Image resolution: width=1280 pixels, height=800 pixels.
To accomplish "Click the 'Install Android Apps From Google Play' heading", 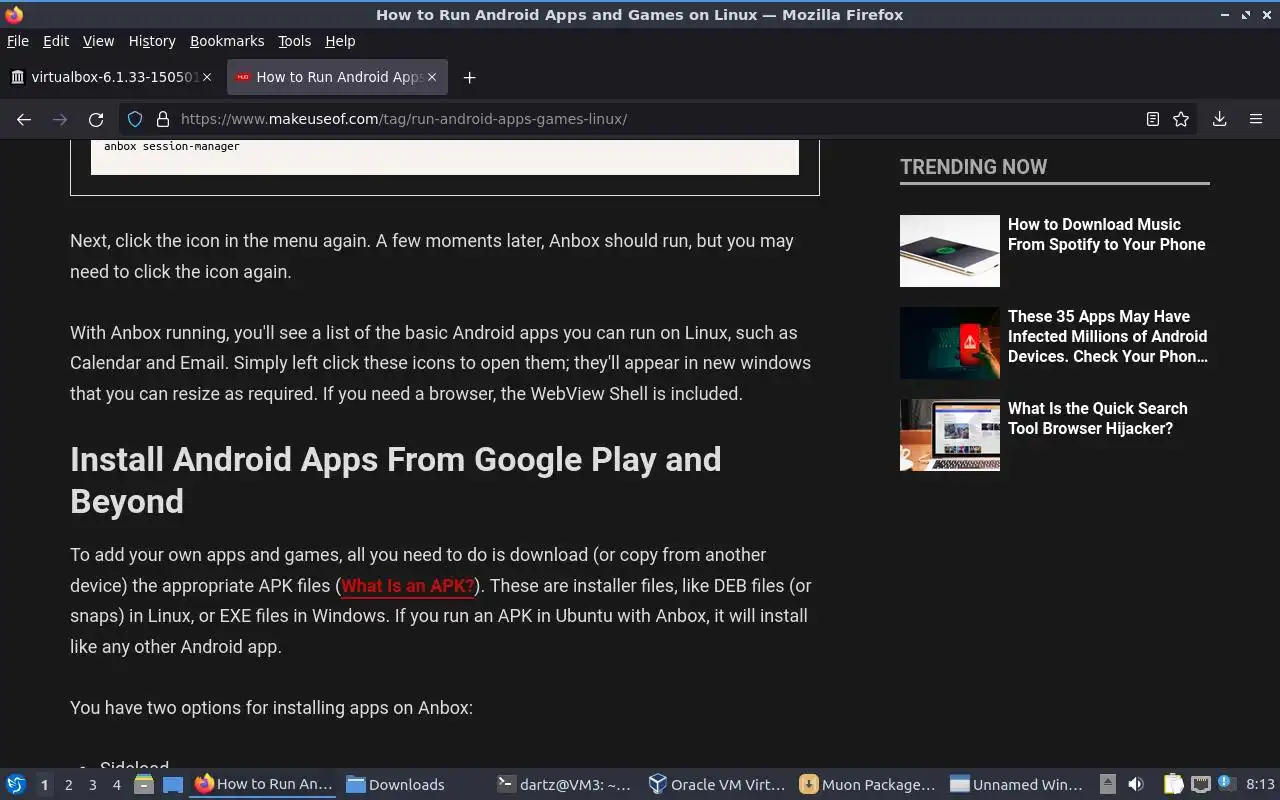I will click(395, 480).
